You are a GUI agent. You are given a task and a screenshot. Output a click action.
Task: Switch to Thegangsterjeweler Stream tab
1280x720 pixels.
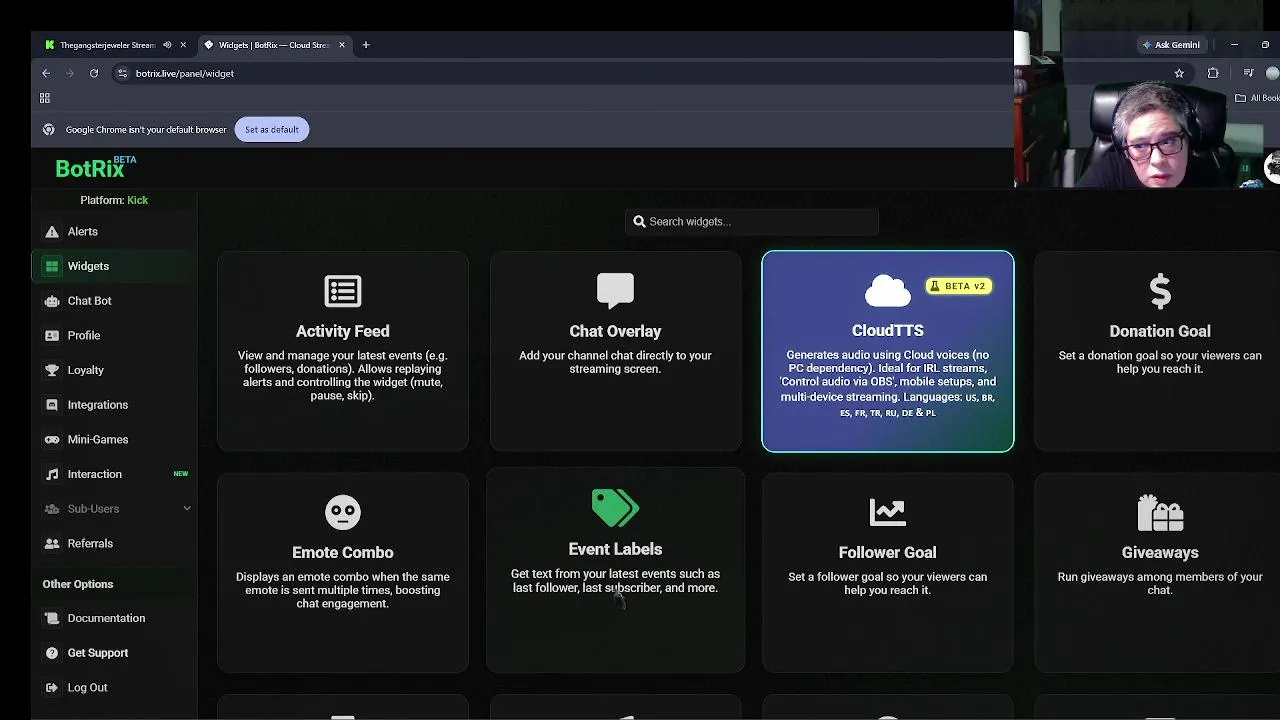coord(107,45)
